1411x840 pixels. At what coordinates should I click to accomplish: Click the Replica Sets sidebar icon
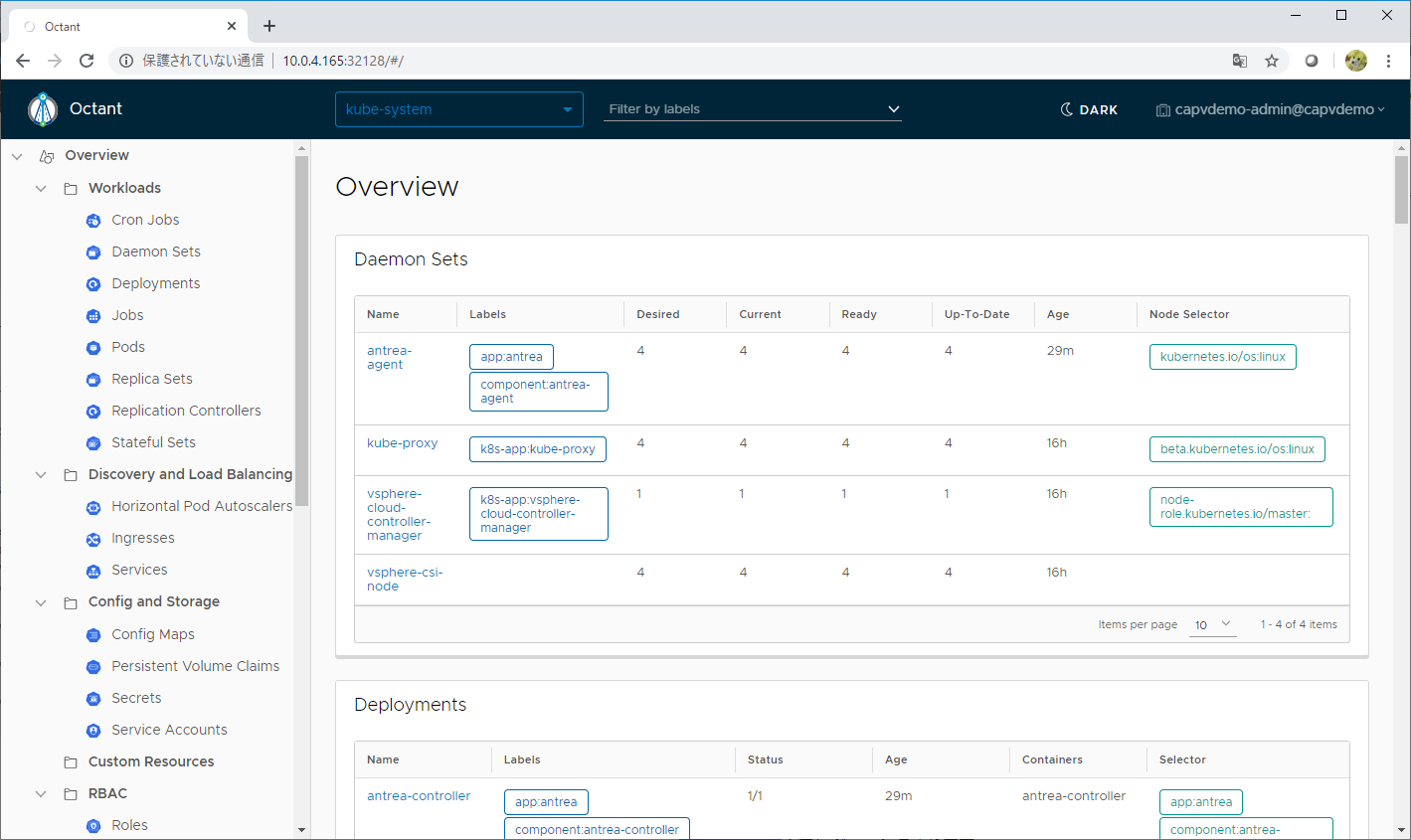(x=93, y=380)
